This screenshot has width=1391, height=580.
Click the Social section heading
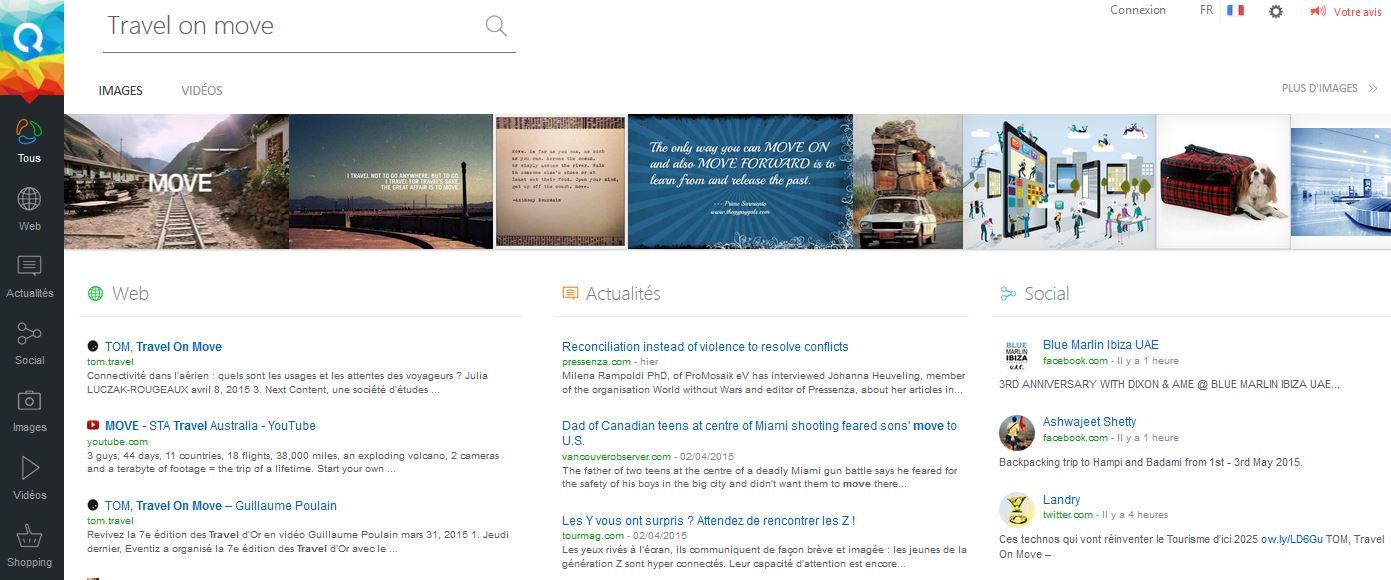[x=1047, y=294]
